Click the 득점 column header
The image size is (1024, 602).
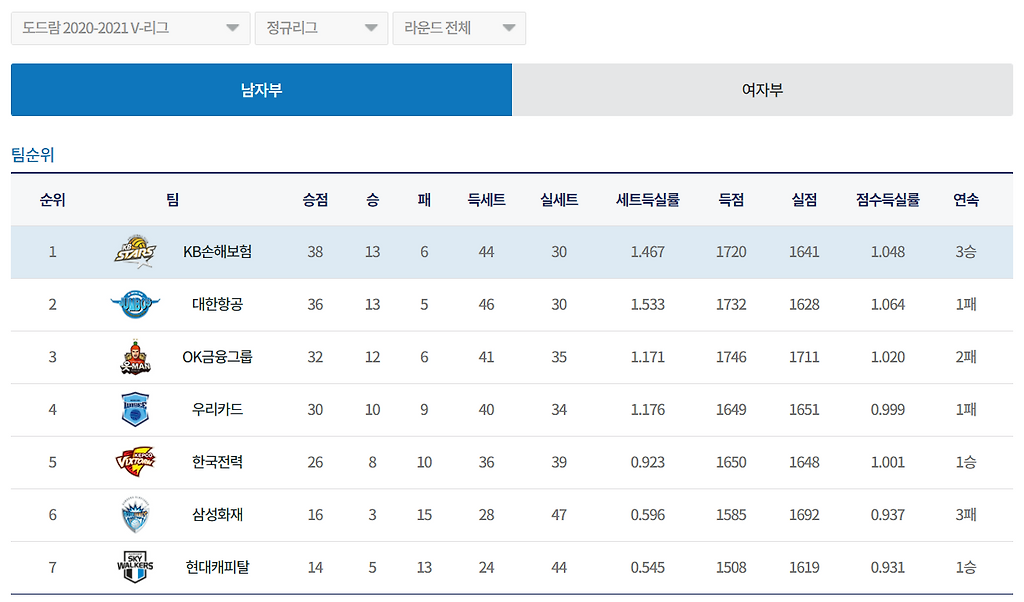(731, 200)
